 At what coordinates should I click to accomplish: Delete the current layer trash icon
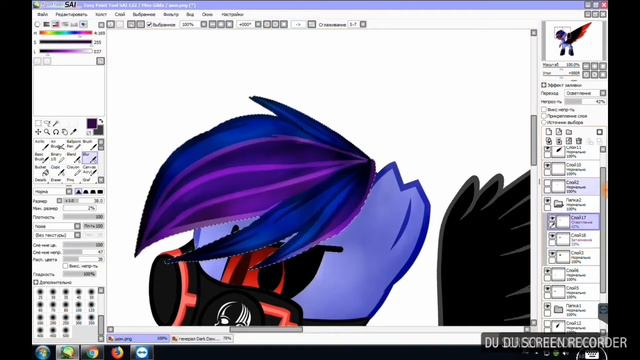point(578,141)
